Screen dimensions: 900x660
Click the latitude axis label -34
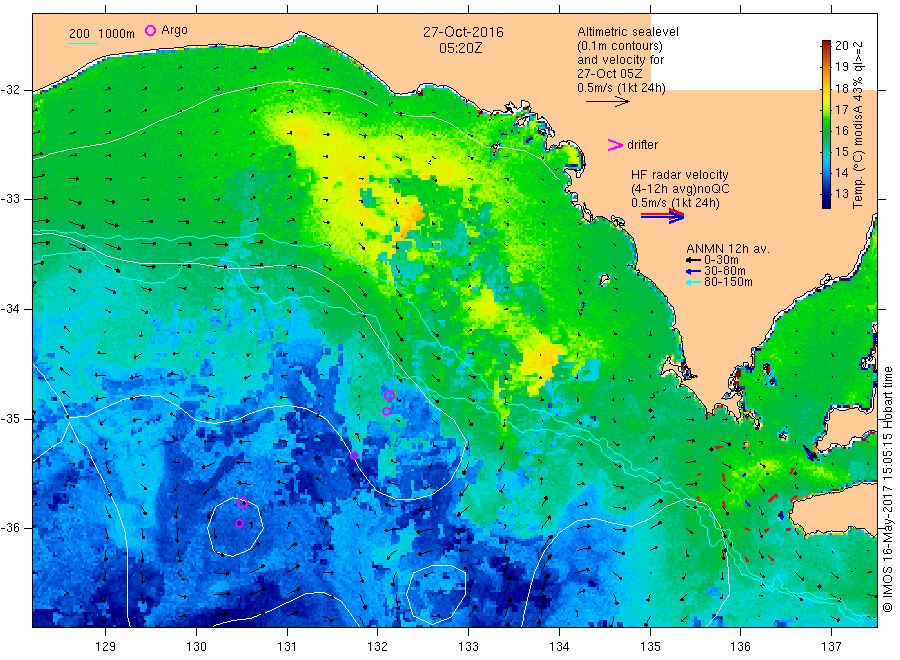11,309
